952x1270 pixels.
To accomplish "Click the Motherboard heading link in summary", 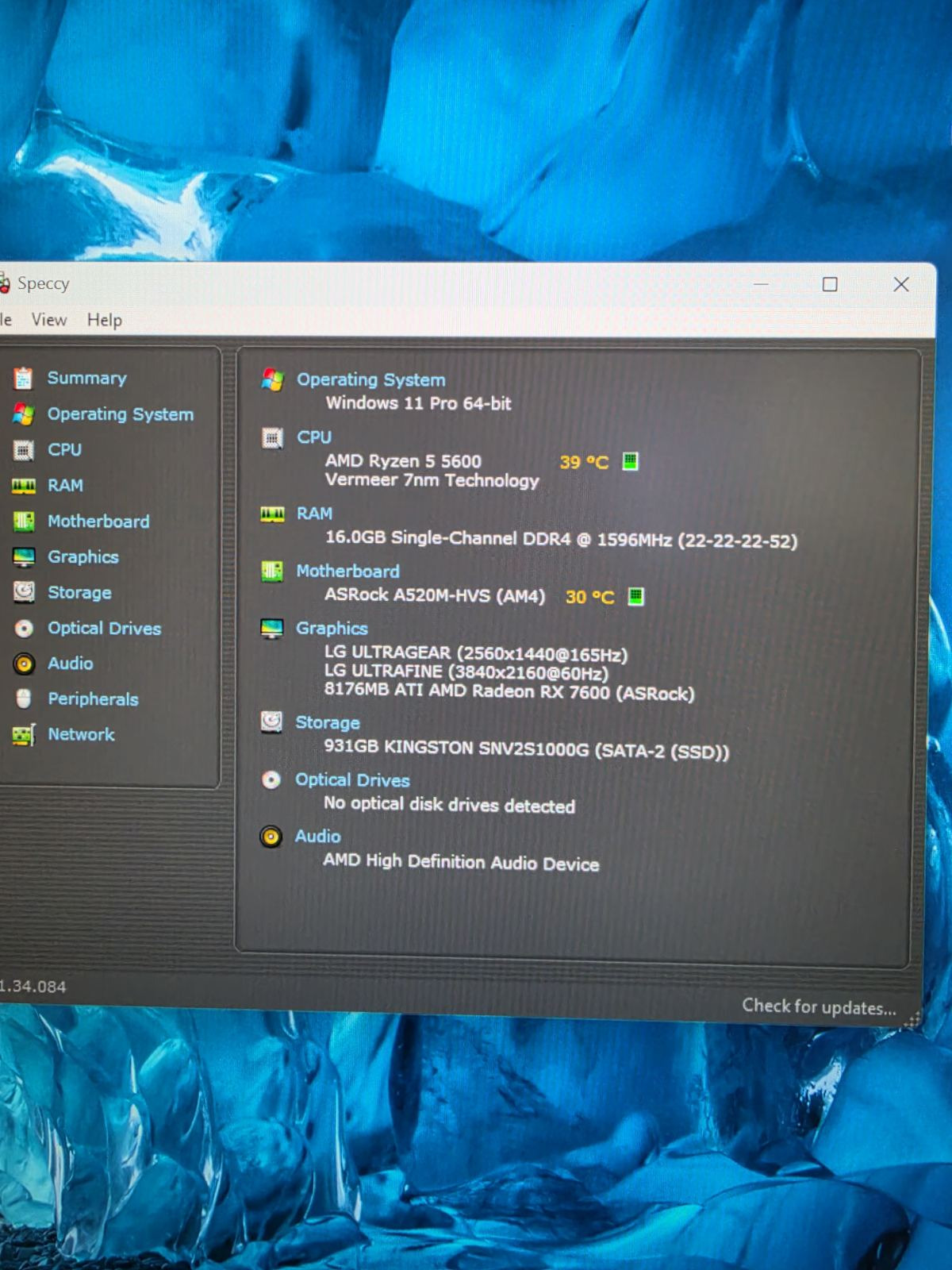I will [347, 571].
